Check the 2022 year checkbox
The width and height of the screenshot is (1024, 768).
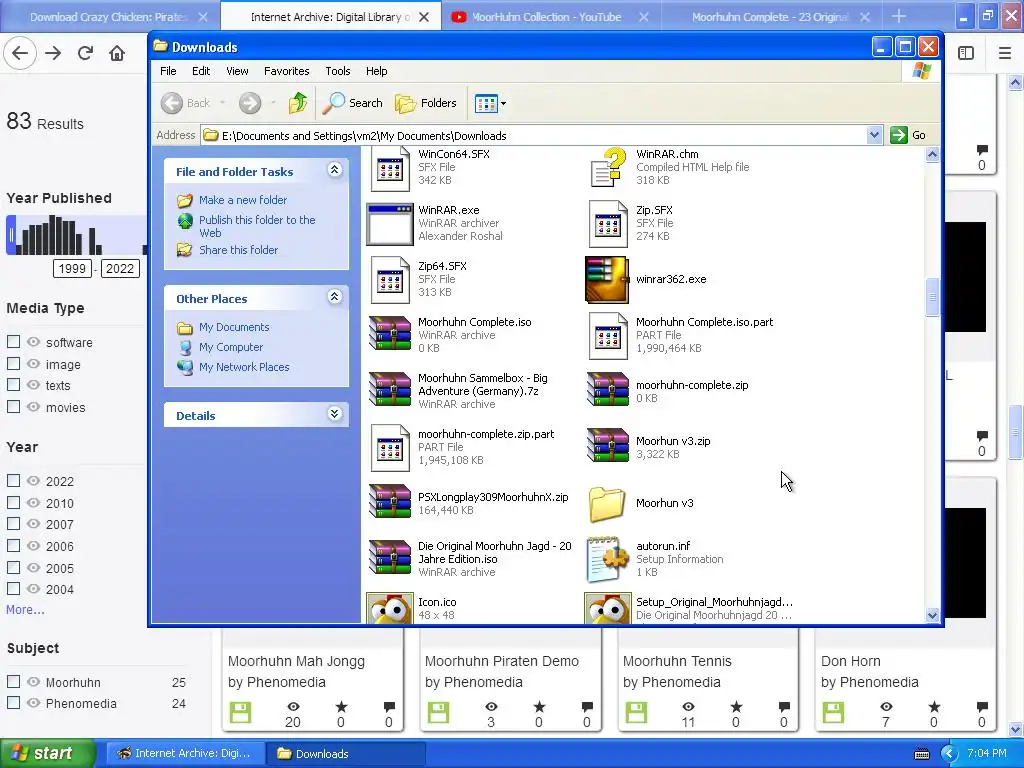[13, 481]
